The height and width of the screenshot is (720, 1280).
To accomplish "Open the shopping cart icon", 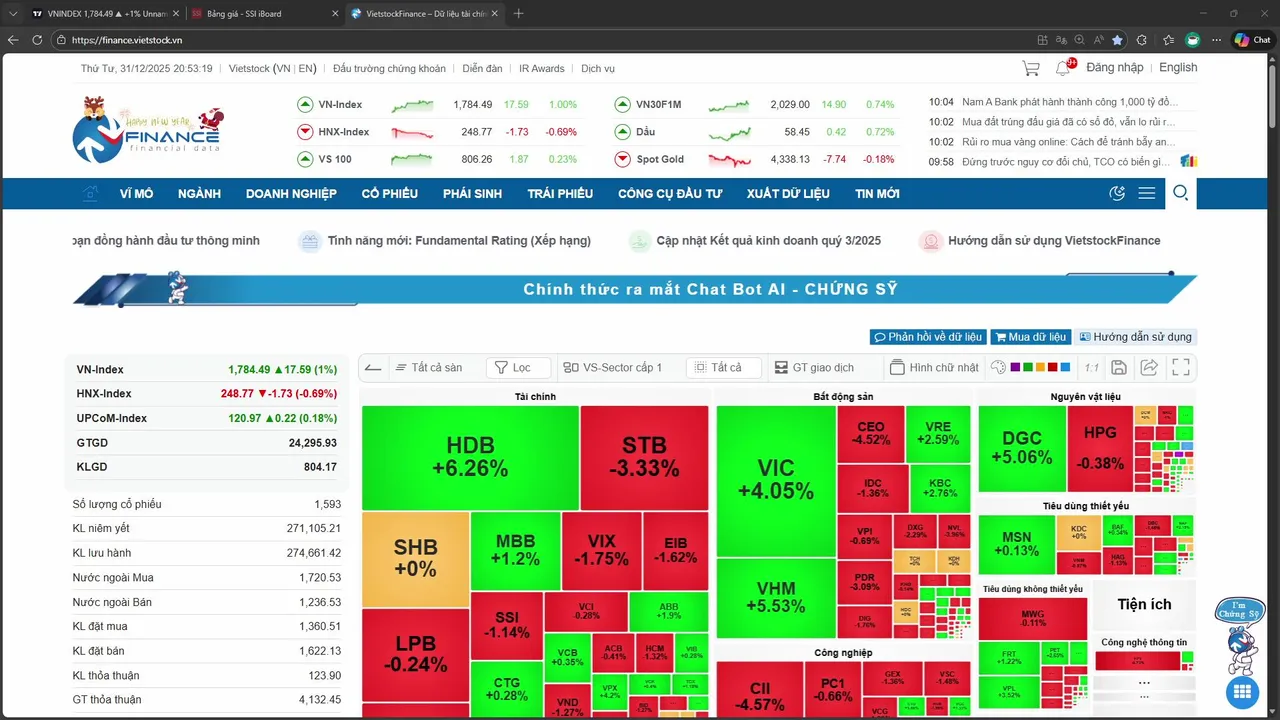I will click(1030, 68).
